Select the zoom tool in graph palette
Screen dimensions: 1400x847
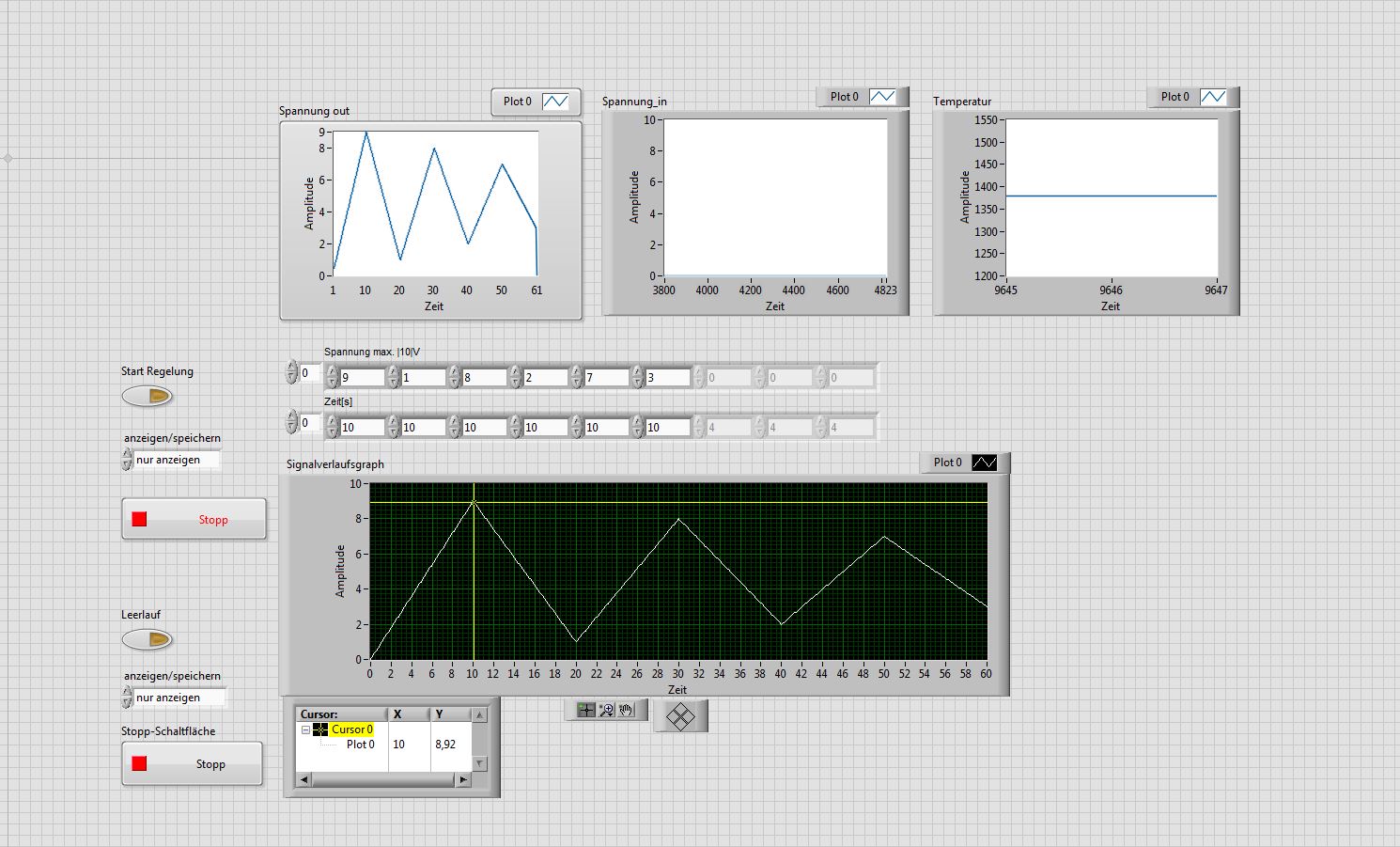point(606,710)
